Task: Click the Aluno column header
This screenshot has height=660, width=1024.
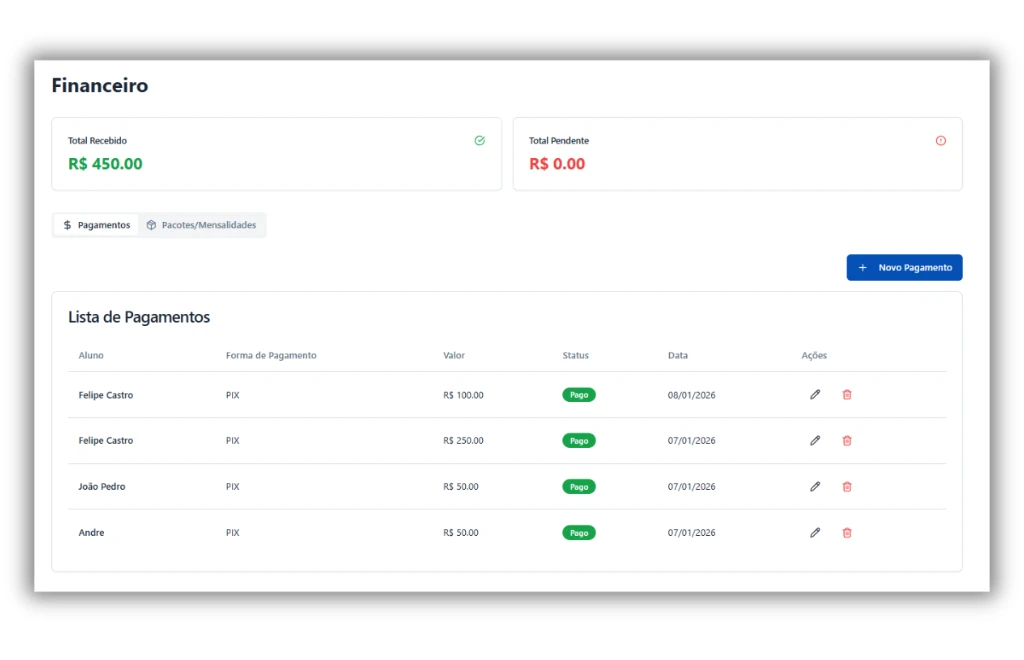Action: pos(91,356)
